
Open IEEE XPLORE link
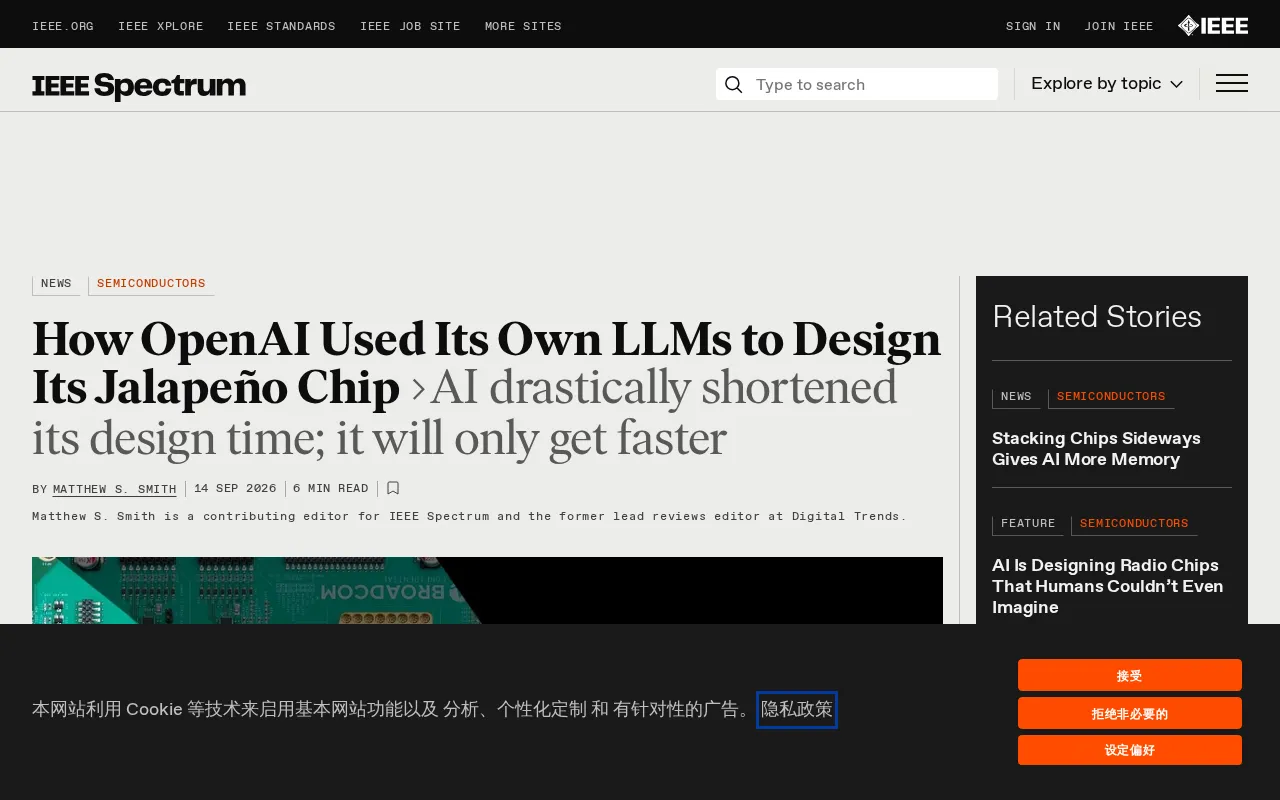click(161, 27)
